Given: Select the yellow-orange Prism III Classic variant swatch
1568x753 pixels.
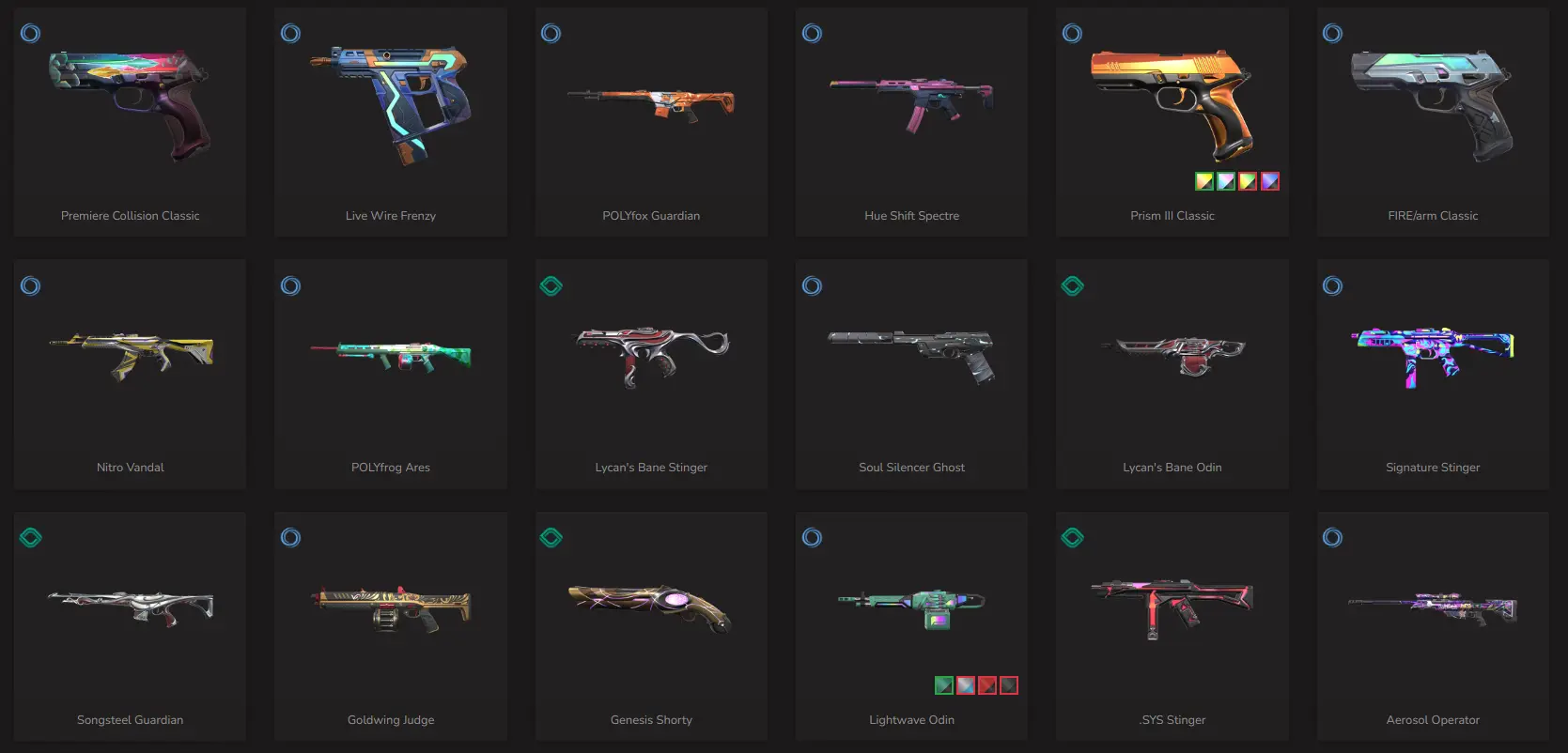Looking at the screenshot, I should [x=1204, y=181].
